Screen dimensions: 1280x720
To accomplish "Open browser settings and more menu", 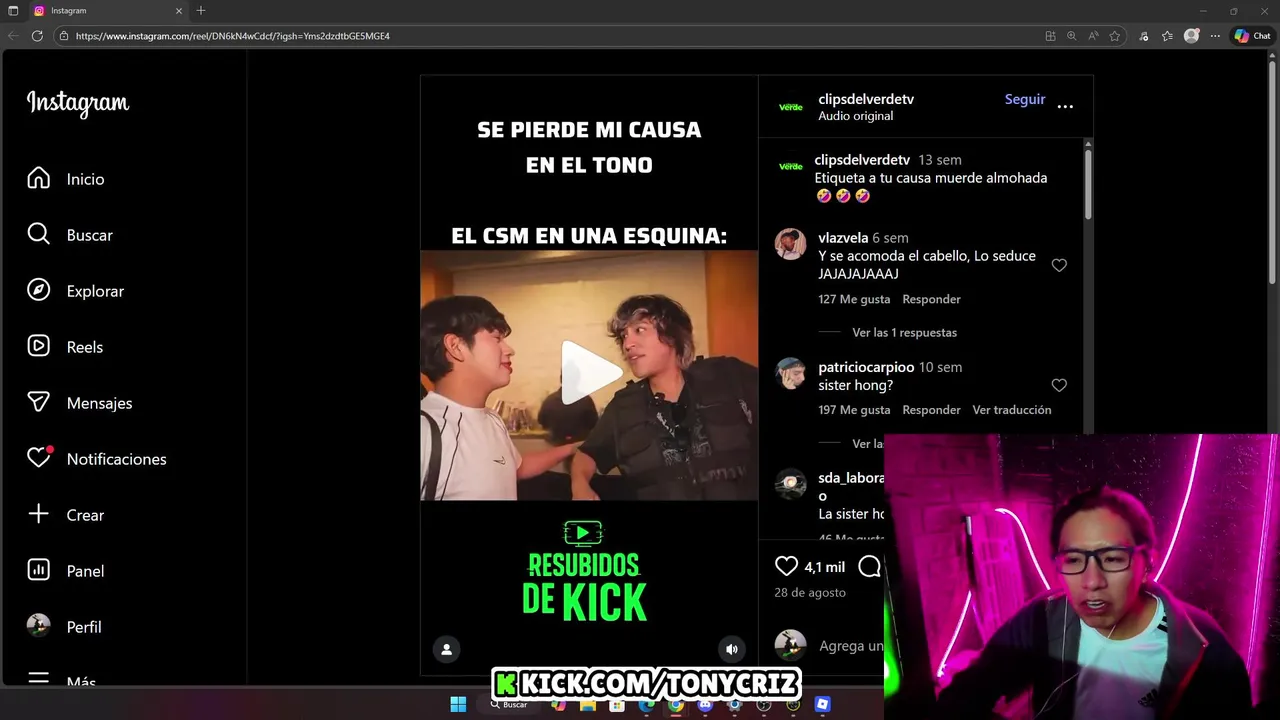I will coord(1215,36).
